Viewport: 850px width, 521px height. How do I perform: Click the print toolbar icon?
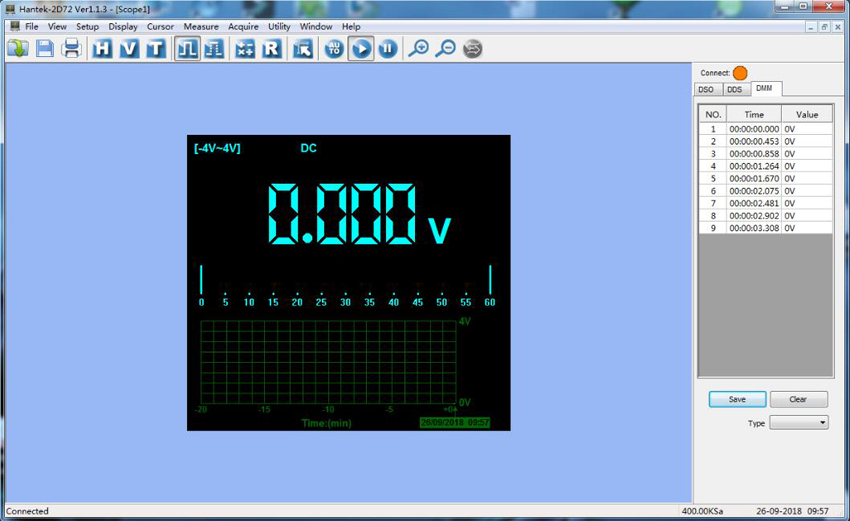[x=71, y=49]
